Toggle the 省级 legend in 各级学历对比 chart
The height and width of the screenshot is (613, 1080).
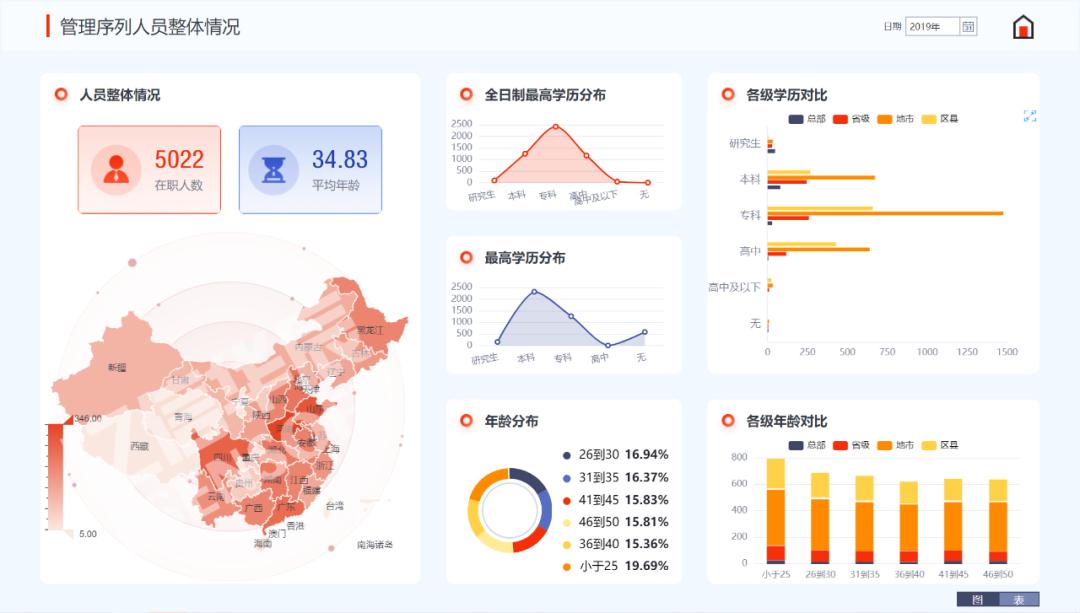point(853,117)
